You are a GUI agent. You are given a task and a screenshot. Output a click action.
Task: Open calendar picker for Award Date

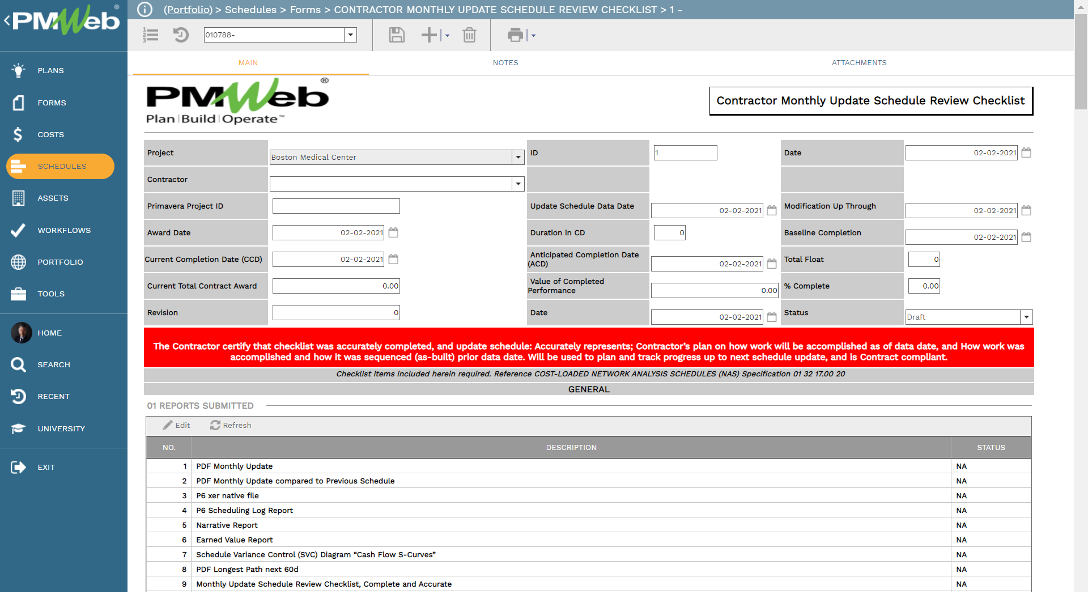(393, 232)
